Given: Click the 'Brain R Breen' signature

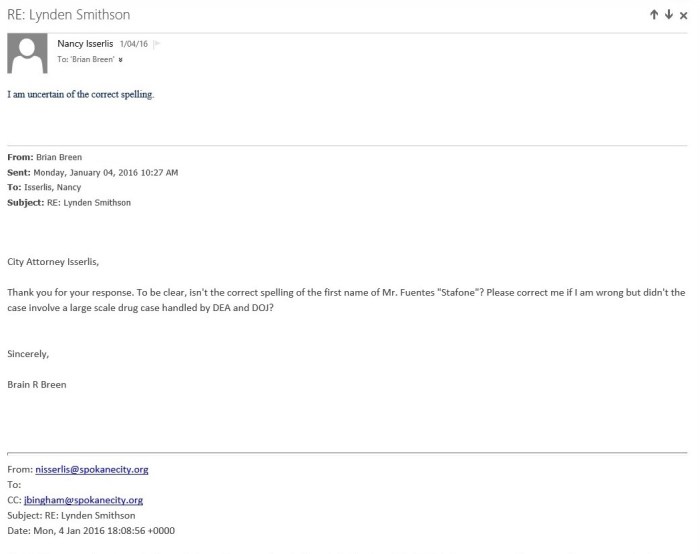Looking at the screenshot, I should click(37, 384).
